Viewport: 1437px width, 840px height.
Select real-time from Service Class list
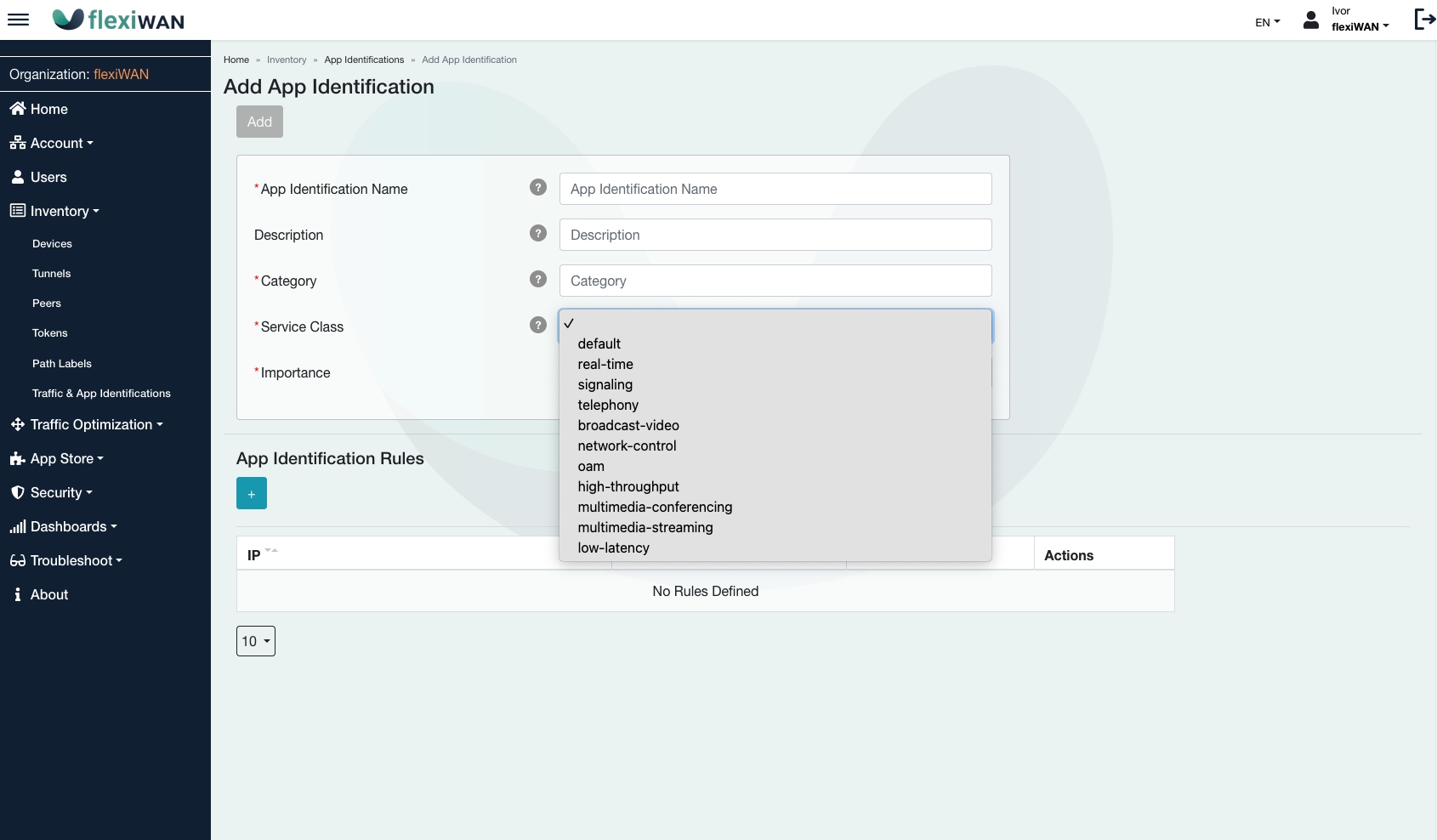click(x=605, y=365)
